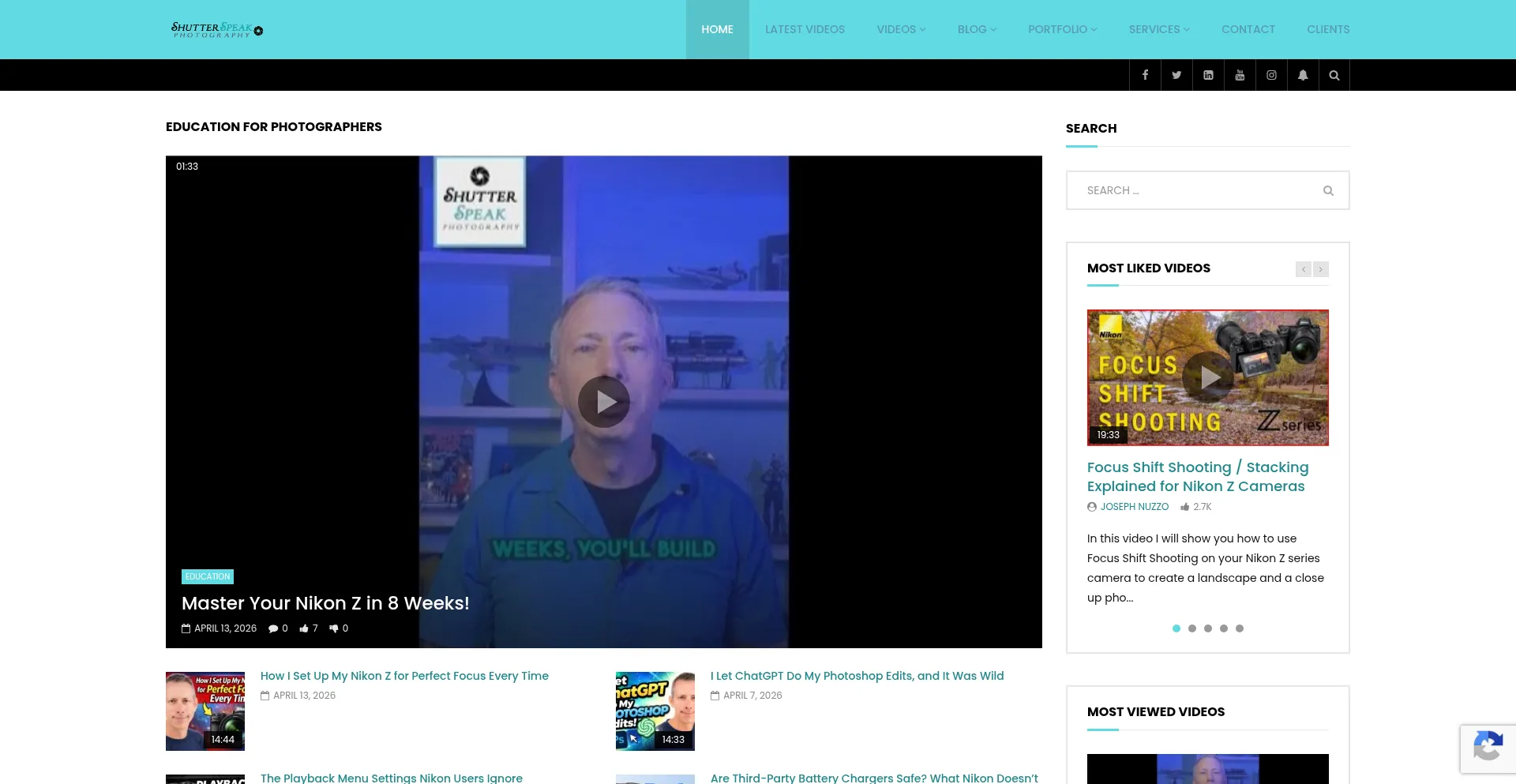Go to the Home menu item
The image size is (1516, 784).
pyautogui.click(x=717, y=29)
